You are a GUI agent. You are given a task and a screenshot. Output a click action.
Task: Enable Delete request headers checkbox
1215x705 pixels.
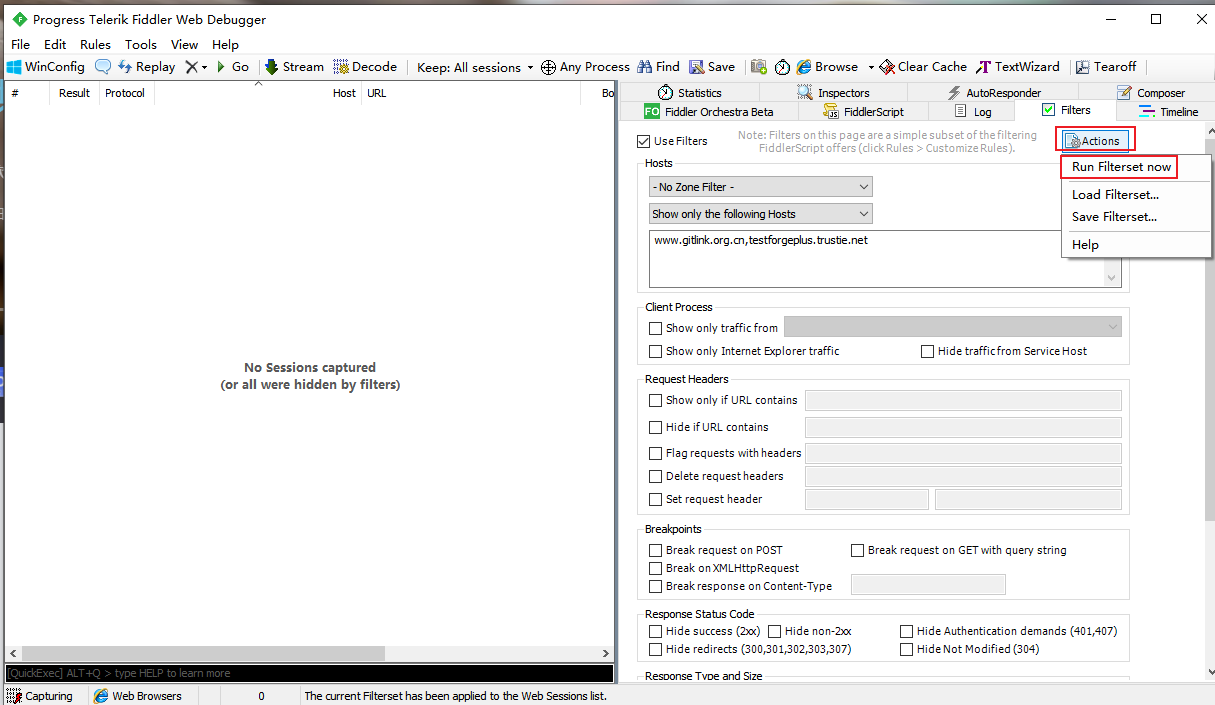(656, 476)
